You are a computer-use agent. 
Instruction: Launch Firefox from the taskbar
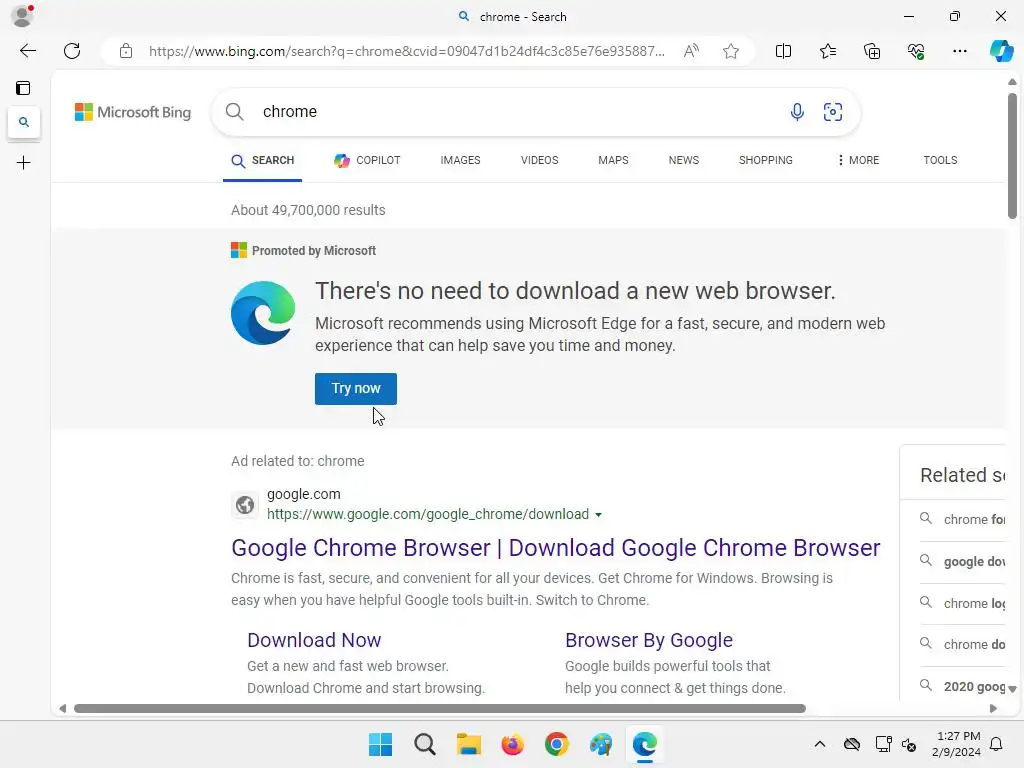(513, 744)
